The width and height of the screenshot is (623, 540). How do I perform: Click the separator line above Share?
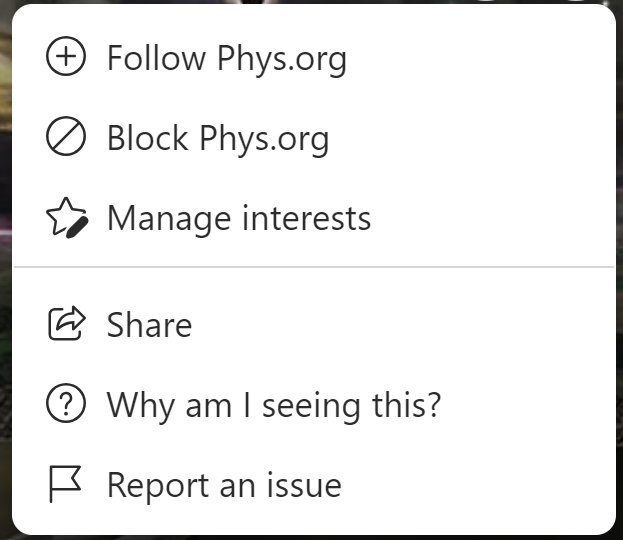[x=314, y=267]
